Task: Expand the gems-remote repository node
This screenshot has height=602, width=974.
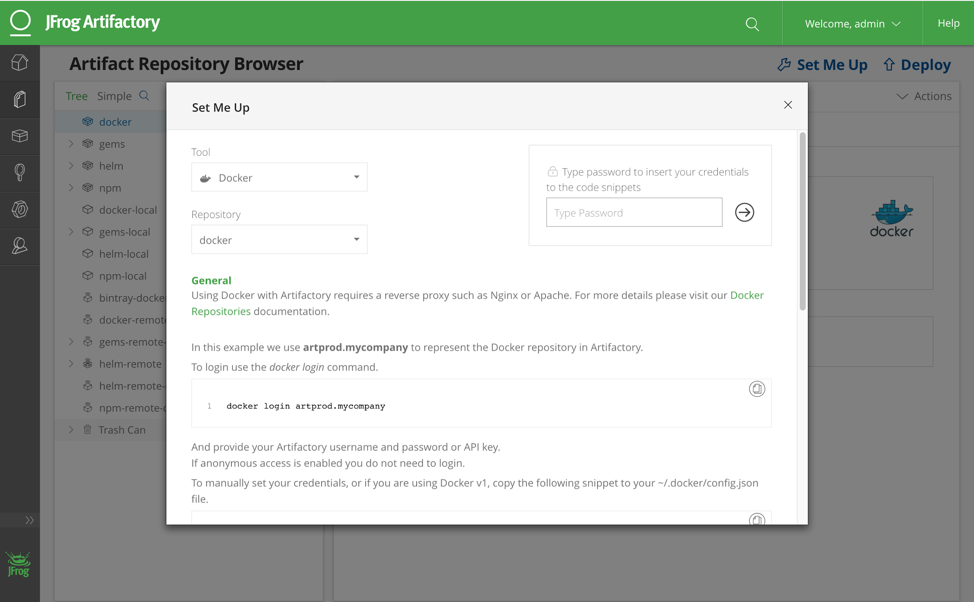Action: pyautogui.click(x=71, y=342)
